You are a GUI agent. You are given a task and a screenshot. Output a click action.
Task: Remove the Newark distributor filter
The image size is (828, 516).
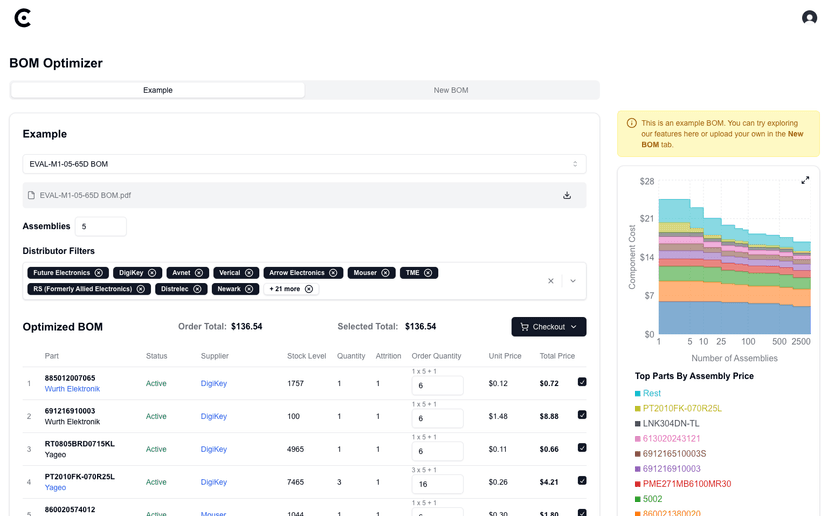(x=249, y=289)
